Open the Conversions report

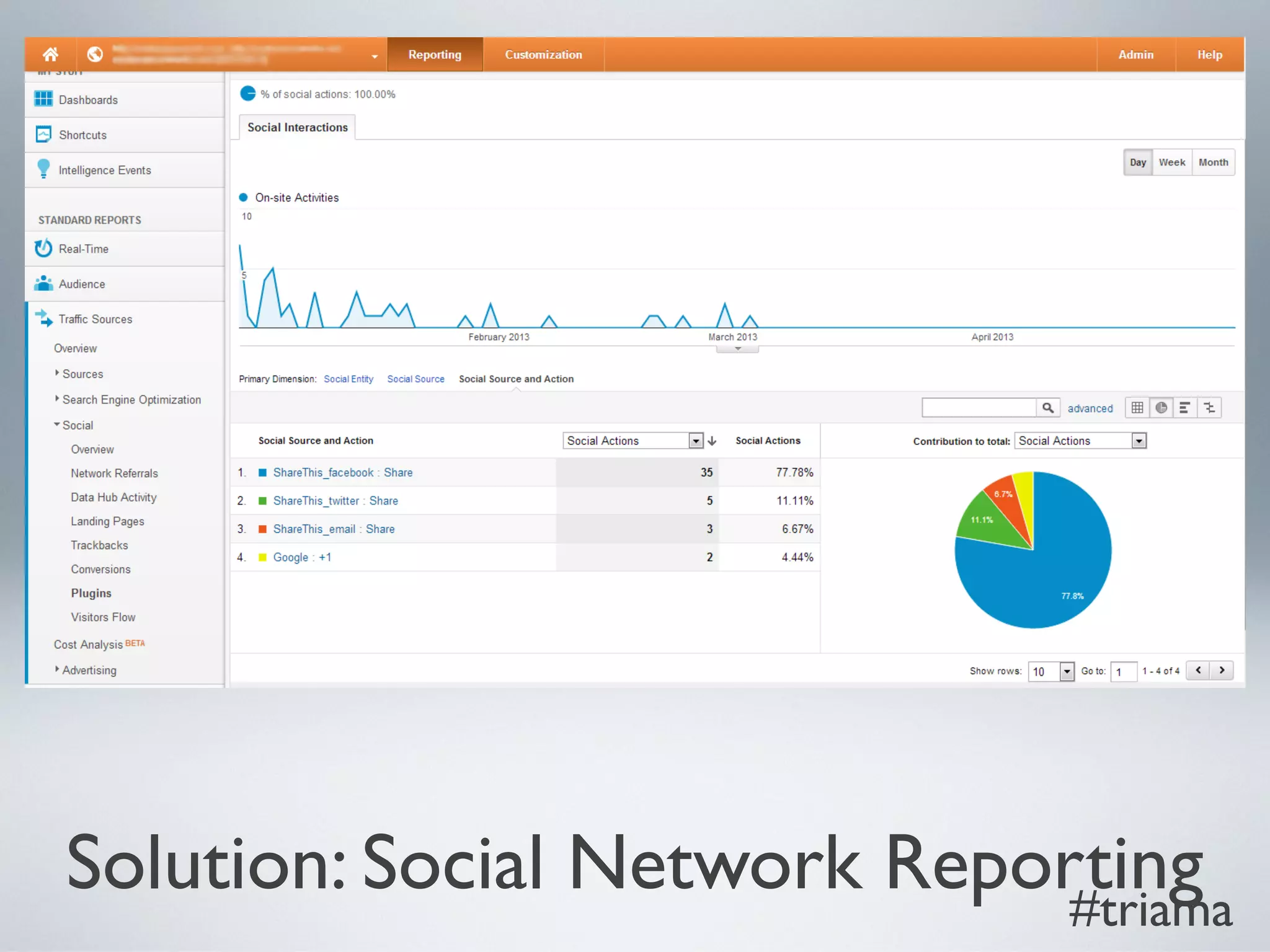100,570
